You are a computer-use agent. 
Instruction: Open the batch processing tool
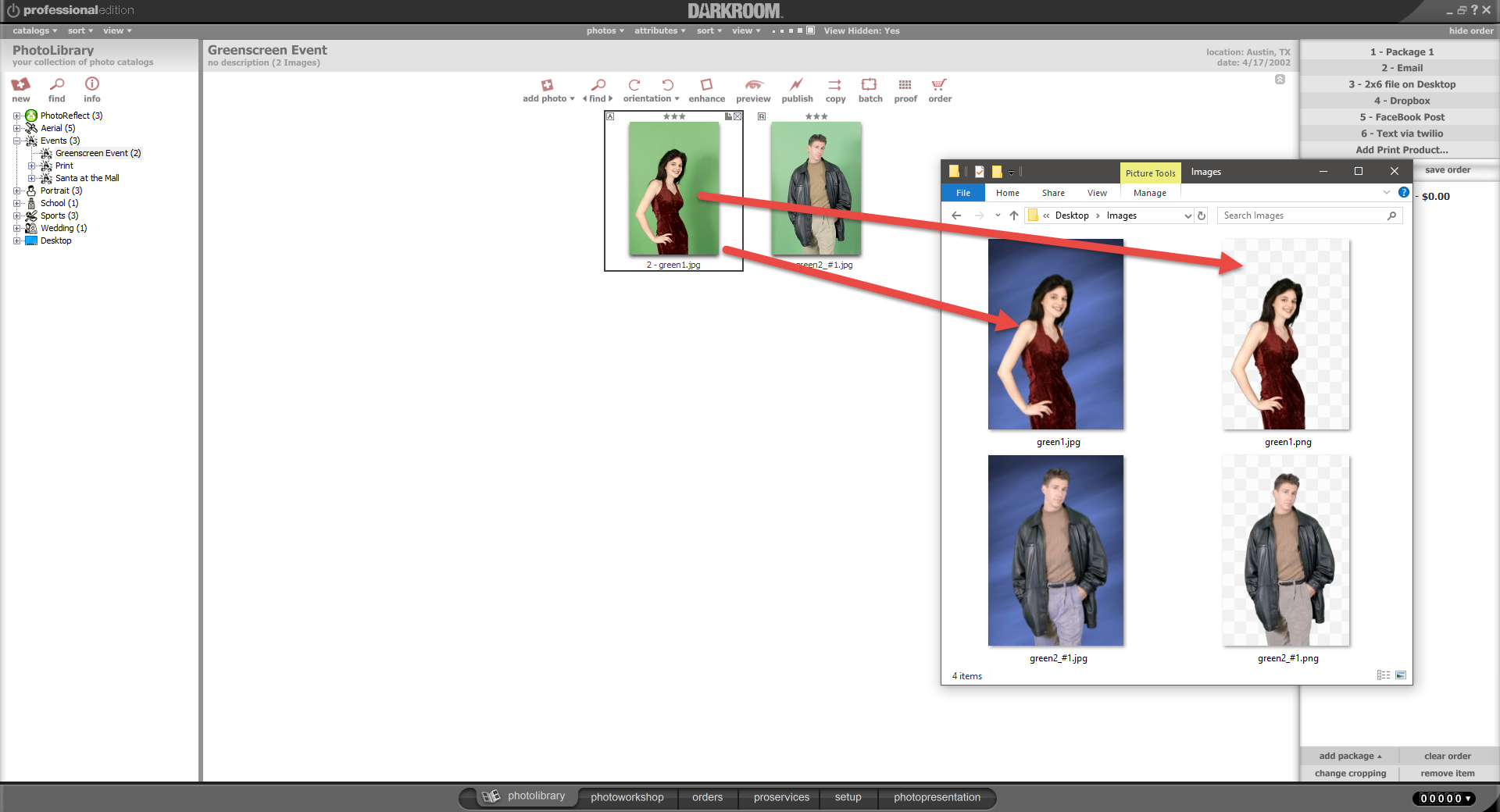click(x=870, y=90)
